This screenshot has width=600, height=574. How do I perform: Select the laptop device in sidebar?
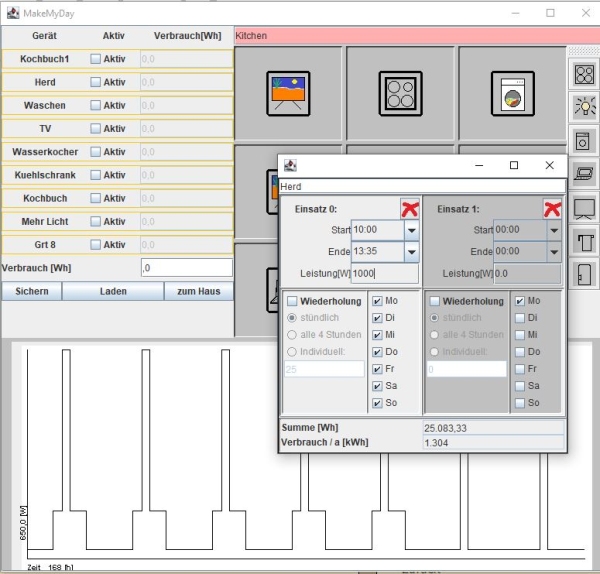click(584, 174)
